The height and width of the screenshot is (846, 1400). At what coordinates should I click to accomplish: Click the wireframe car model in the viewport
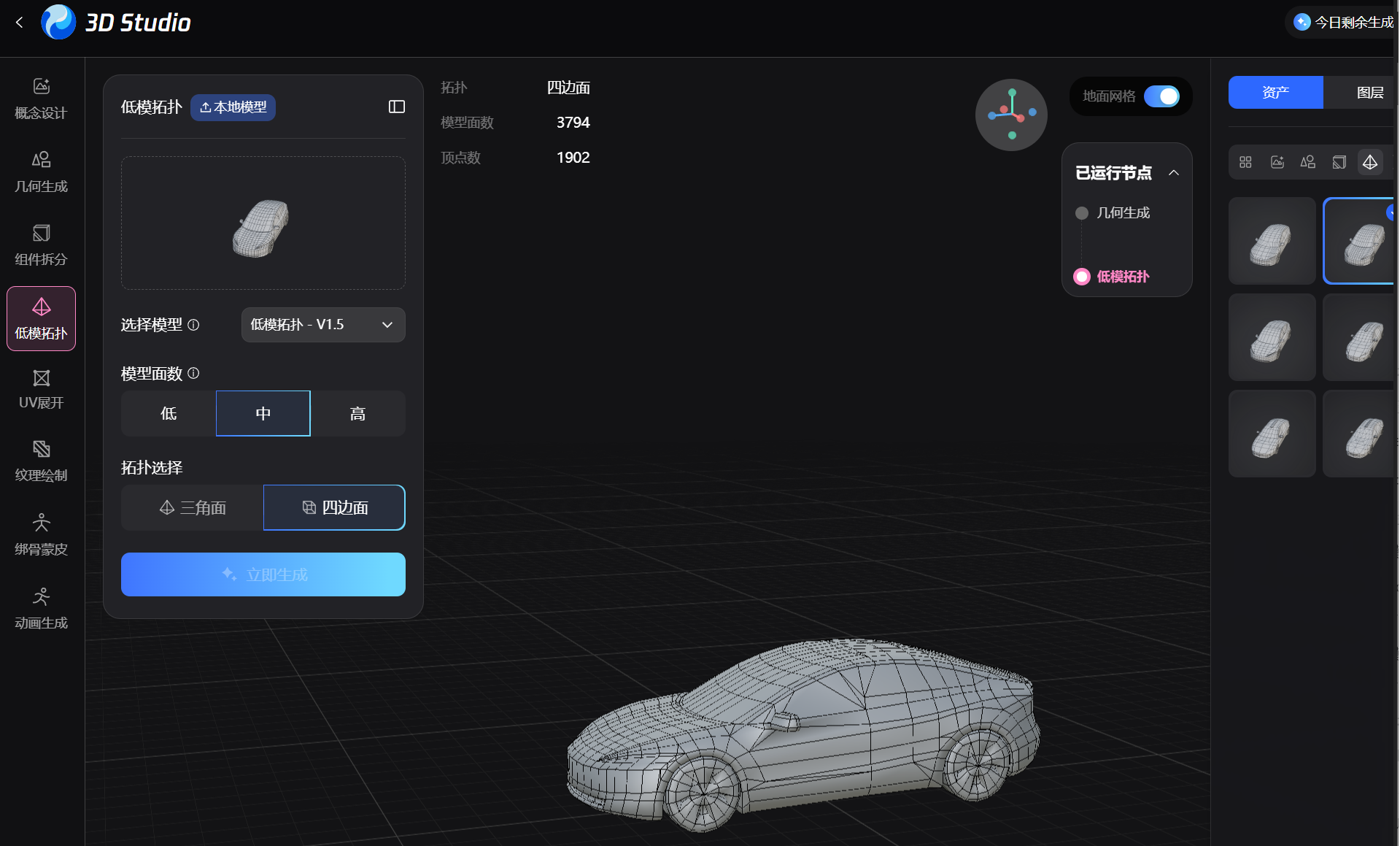click(x=803, y=735)
